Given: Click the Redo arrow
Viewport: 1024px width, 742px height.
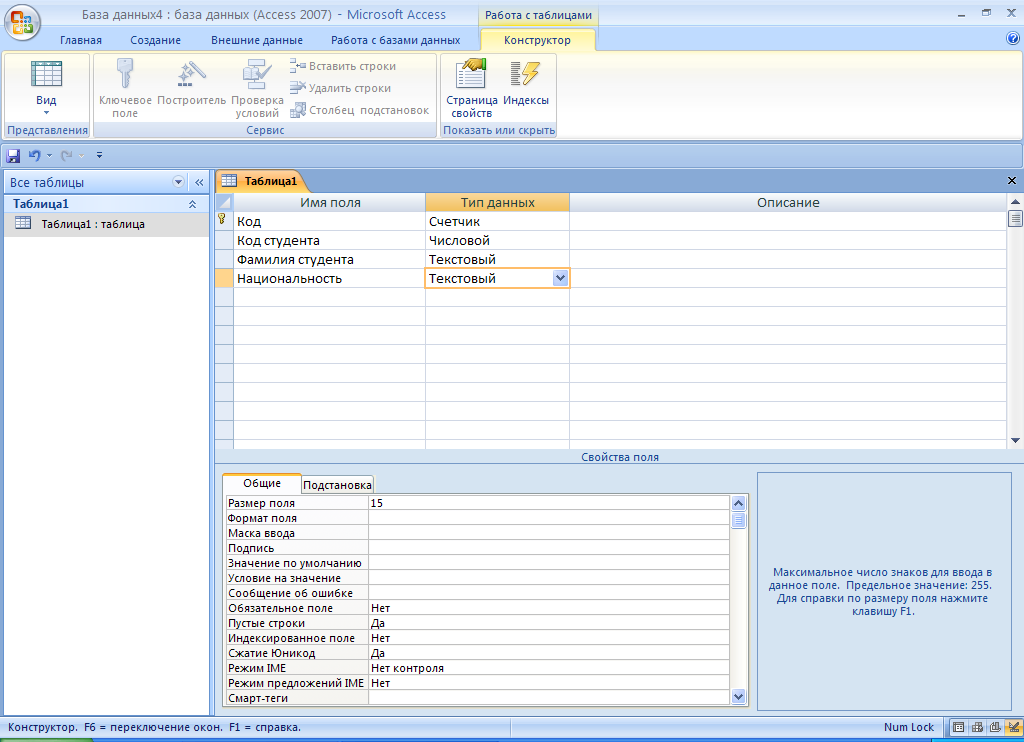Looking at the screenshot, I should click(x=66, y=155).
